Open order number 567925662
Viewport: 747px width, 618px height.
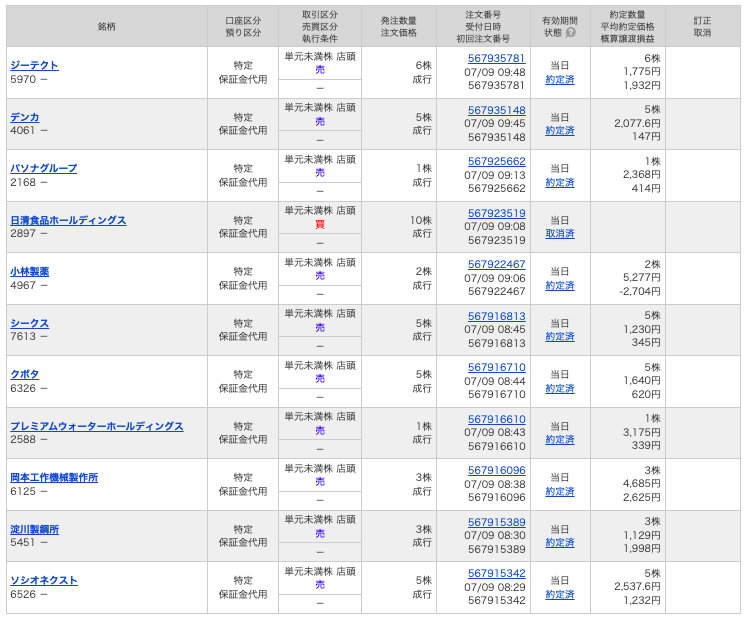496,161
